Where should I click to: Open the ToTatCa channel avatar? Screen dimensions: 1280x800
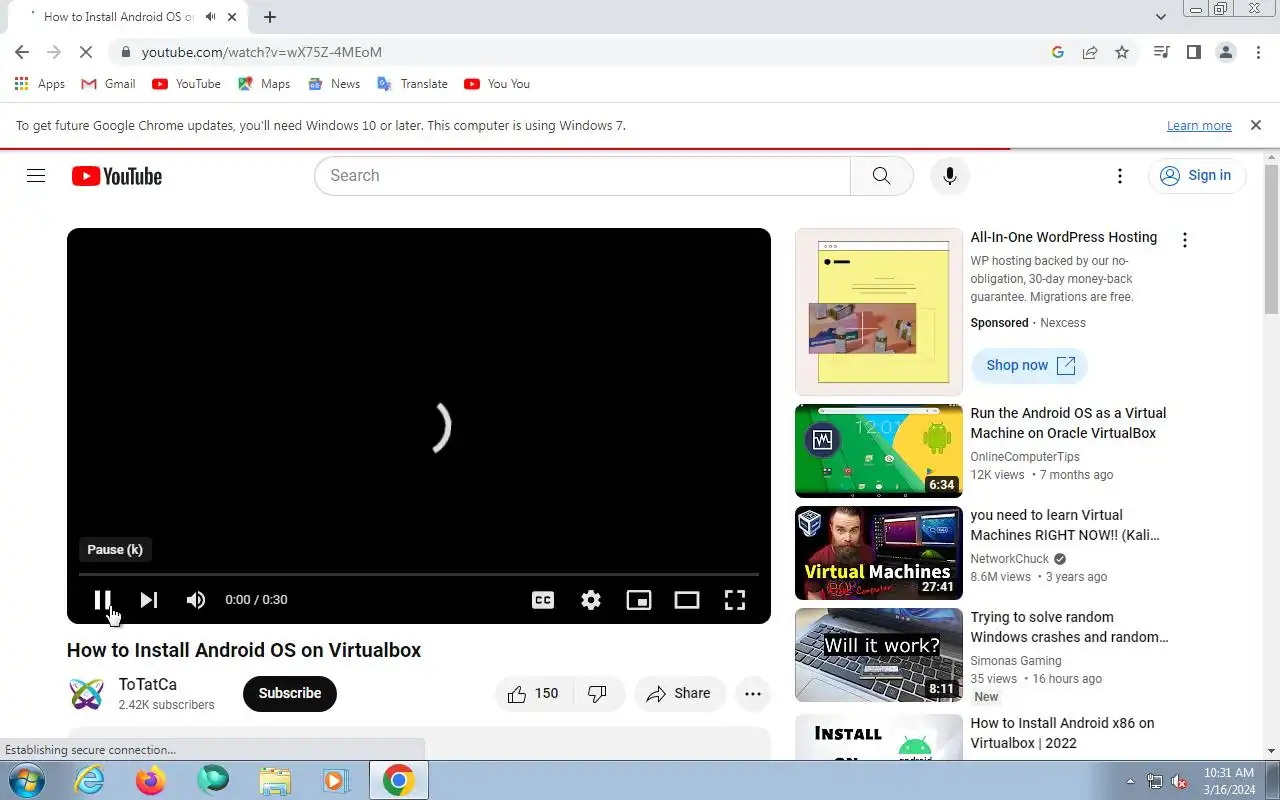tap(87, 694)
